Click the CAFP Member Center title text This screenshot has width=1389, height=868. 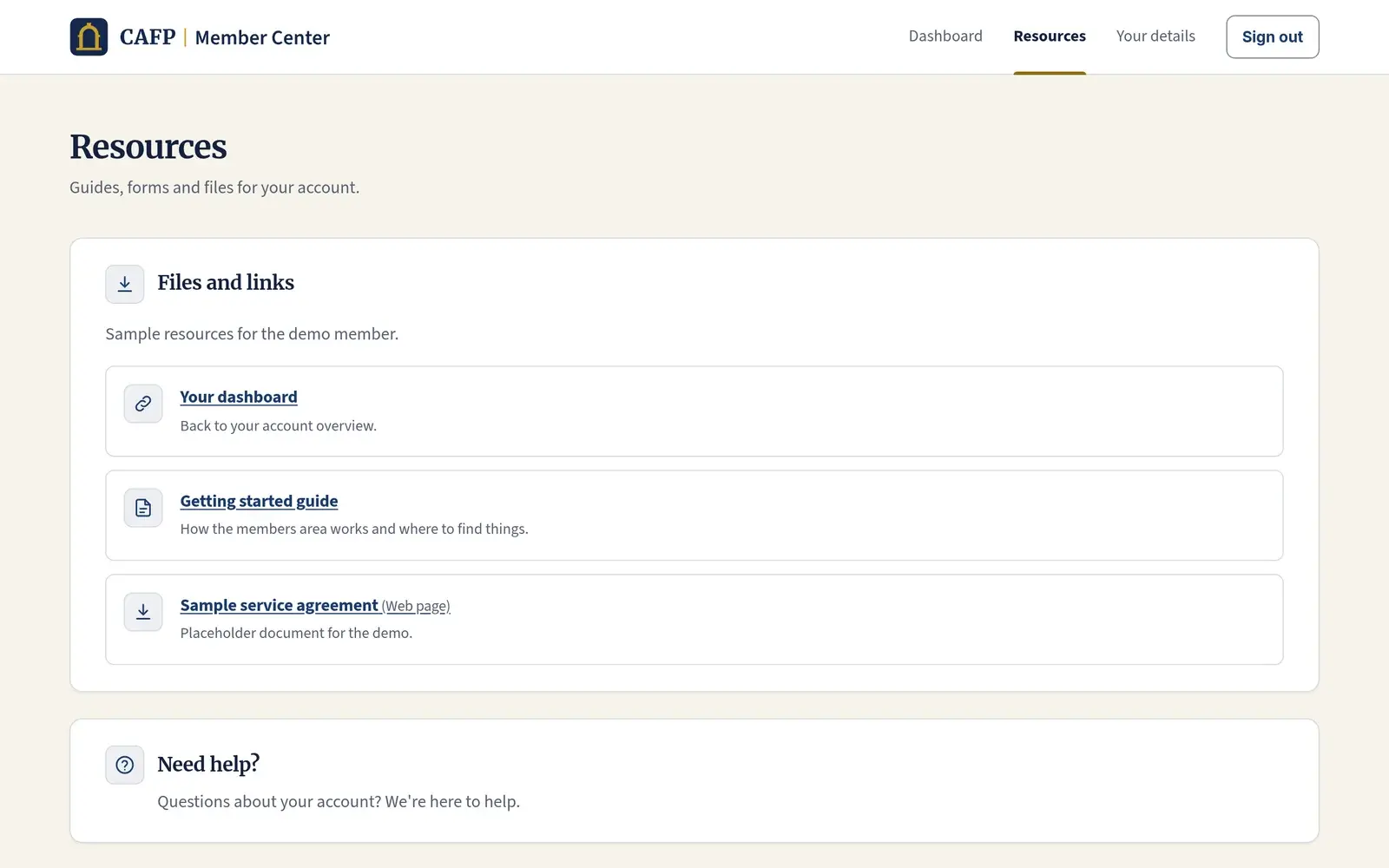tap(225, 37)
